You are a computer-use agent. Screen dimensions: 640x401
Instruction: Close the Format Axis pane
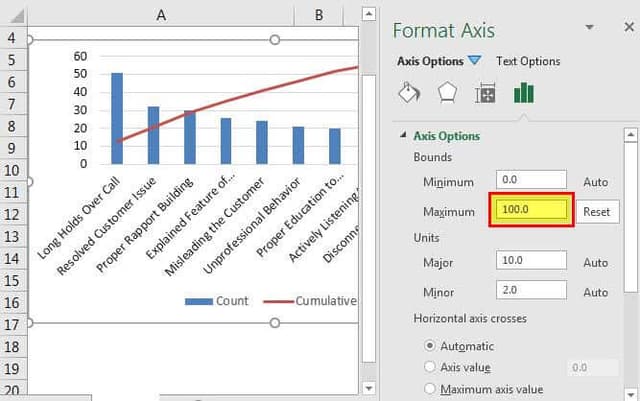[x=622, y=28]
